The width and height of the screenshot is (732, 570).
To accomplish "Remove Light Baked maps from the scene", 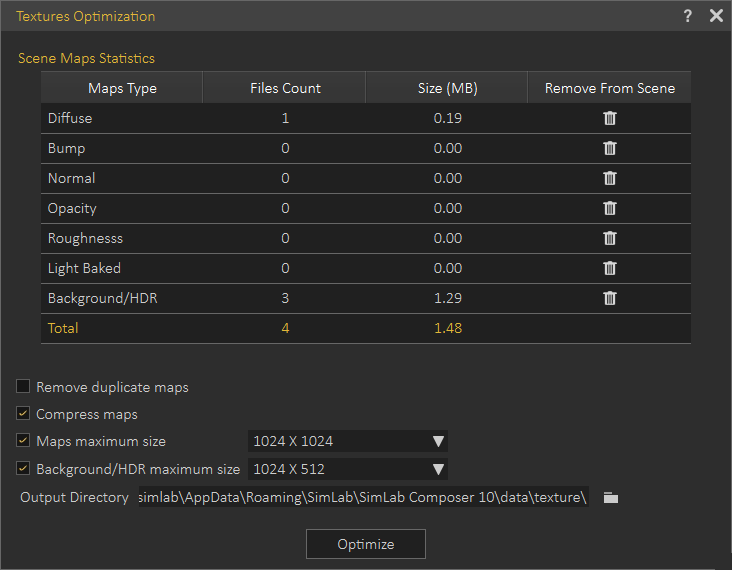I will [610, 268].
